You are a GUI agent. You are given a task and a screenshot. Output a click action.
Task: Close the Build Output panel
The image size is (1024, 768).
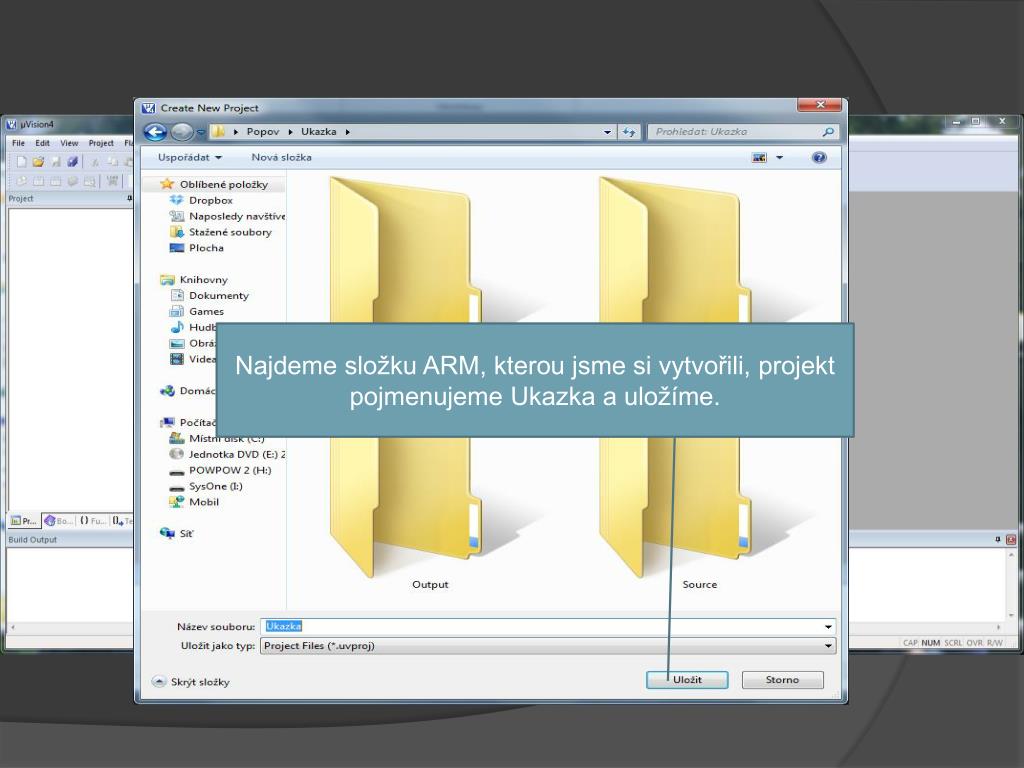1011,539
